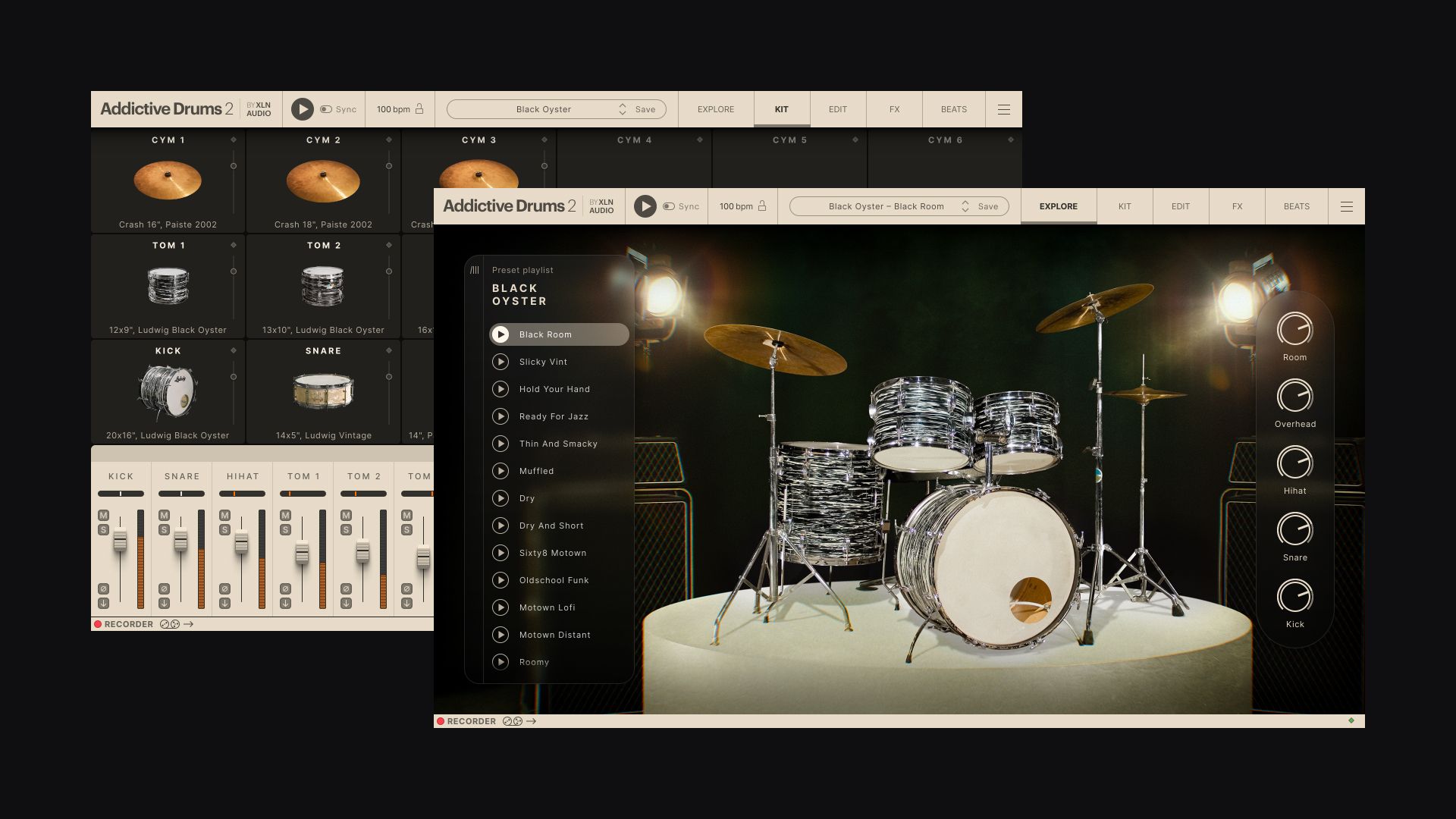Image resolution: width=1456 pixels, height=819 pixels.
Task: Solo the Hihat mixer channel
Action: (224, 530)
